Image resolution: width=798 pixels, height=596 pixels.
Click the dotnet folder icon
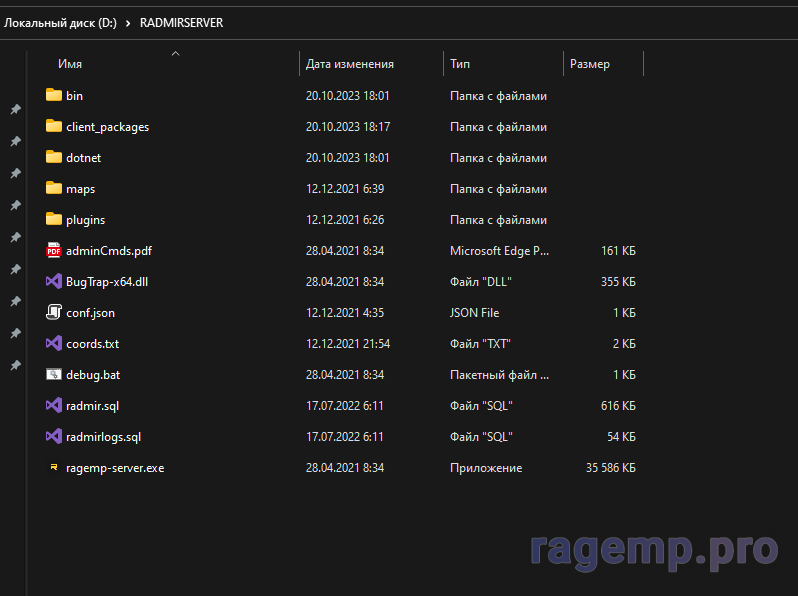53,157
